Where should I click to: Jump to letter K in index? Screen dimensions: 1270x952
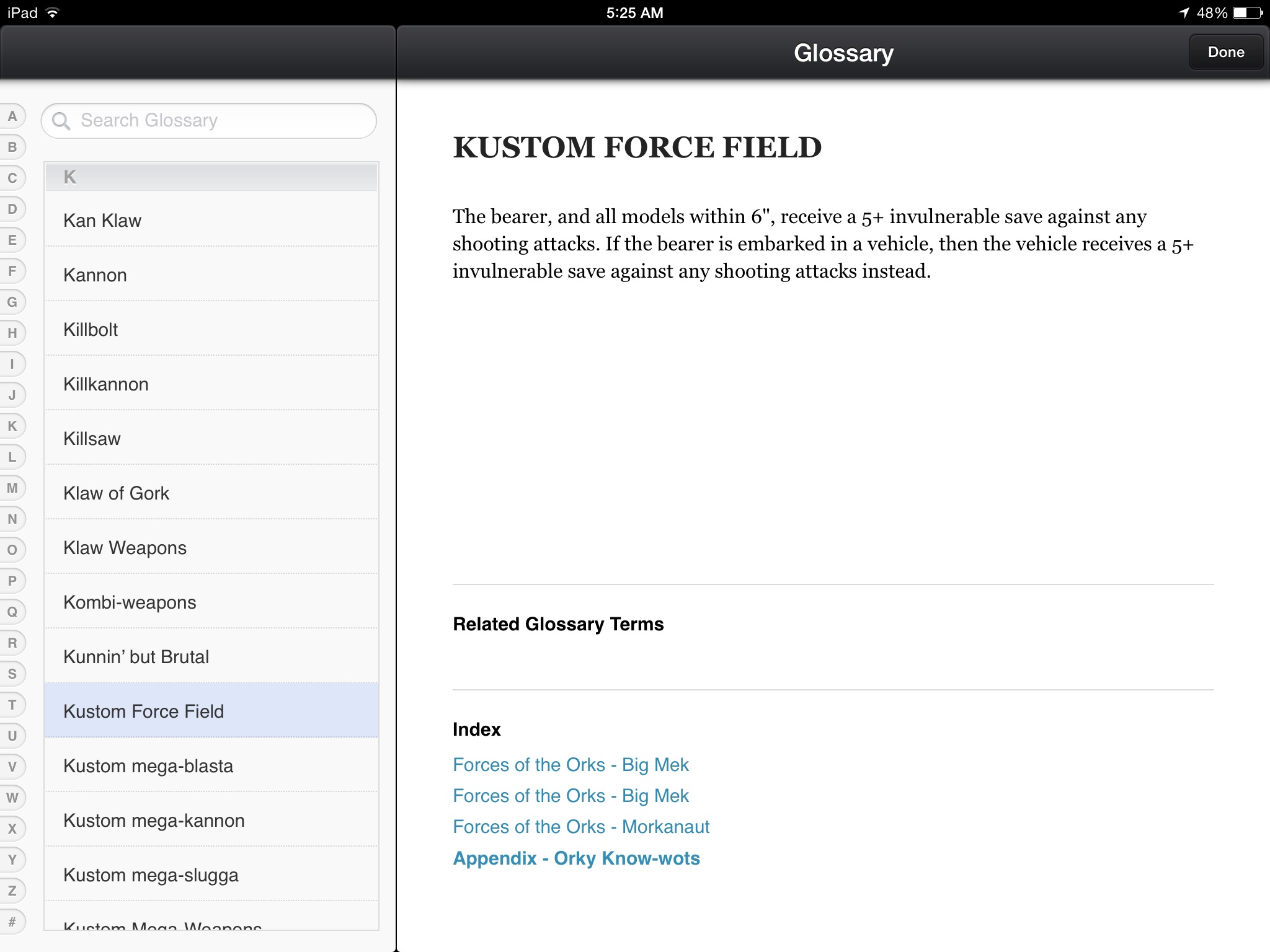pos(12,426)
